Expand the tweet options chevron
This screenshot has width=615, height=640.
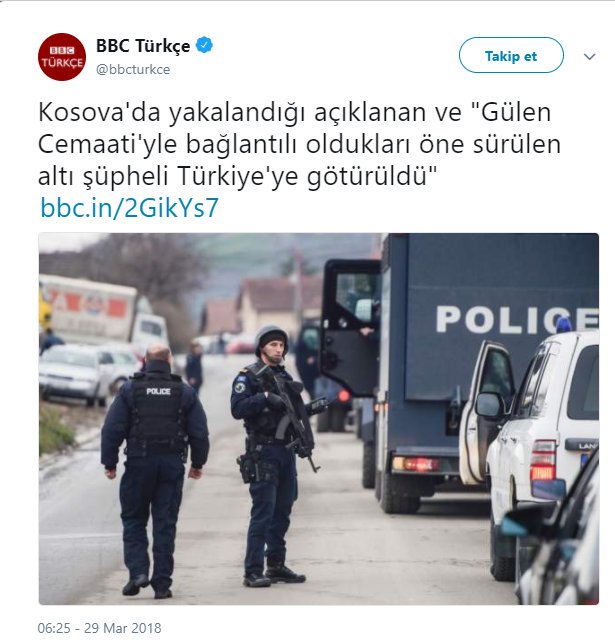(x=590, y=56)
